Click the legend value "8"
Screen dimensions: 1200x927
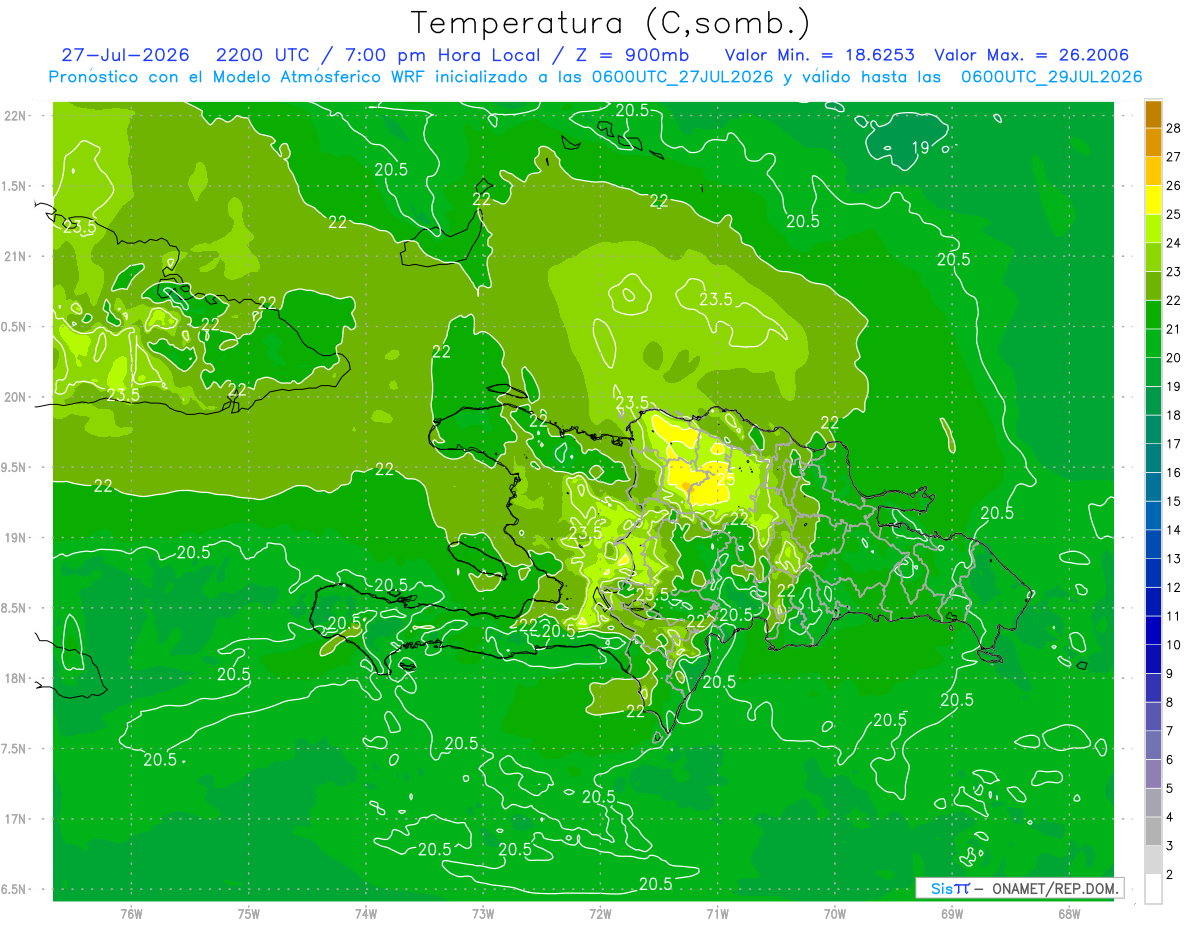[x=1172, y=703]
